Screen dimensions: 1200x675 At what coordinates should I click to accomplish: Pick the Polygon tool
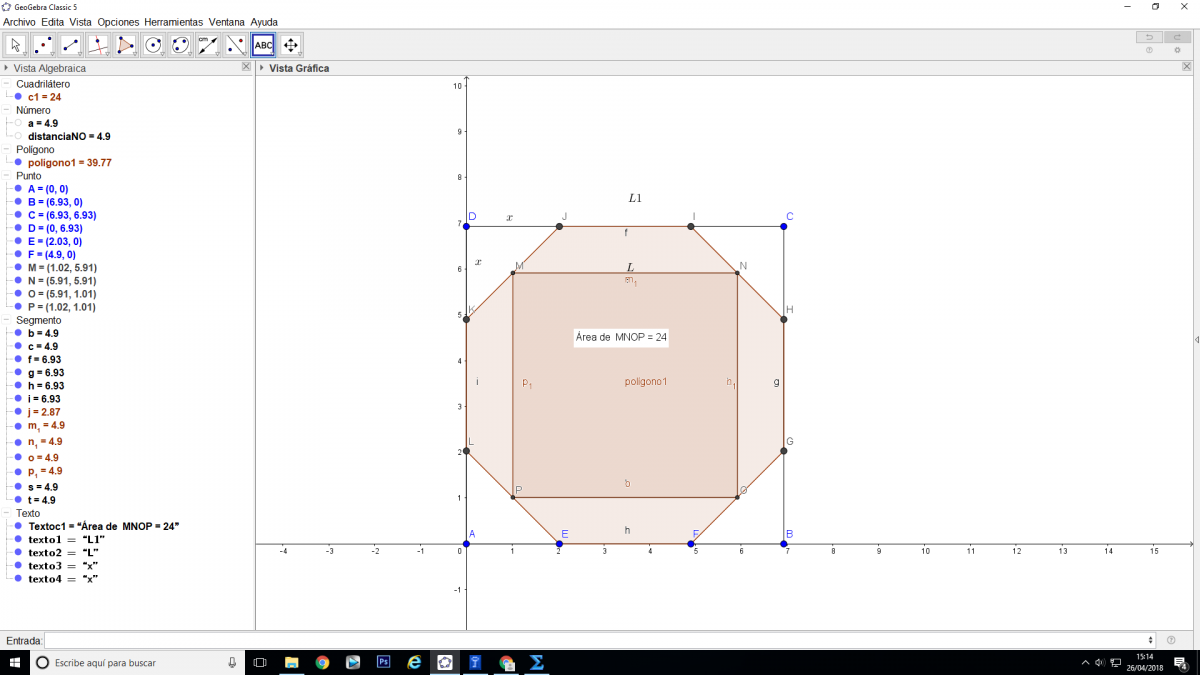point(126,45)
